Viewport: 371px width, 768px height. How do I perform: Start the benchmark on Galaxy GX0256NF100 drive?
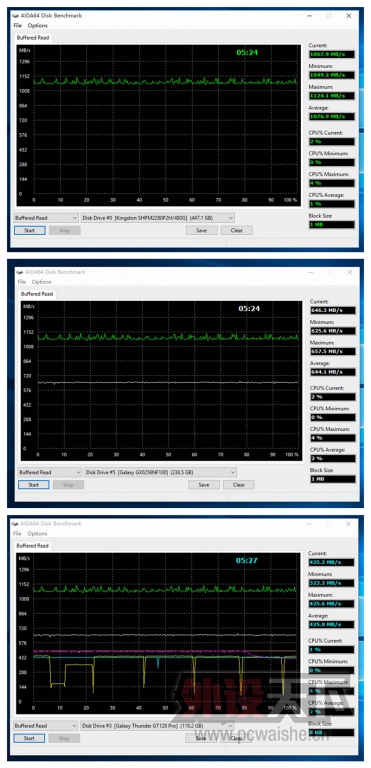click(x=33, y=484)
